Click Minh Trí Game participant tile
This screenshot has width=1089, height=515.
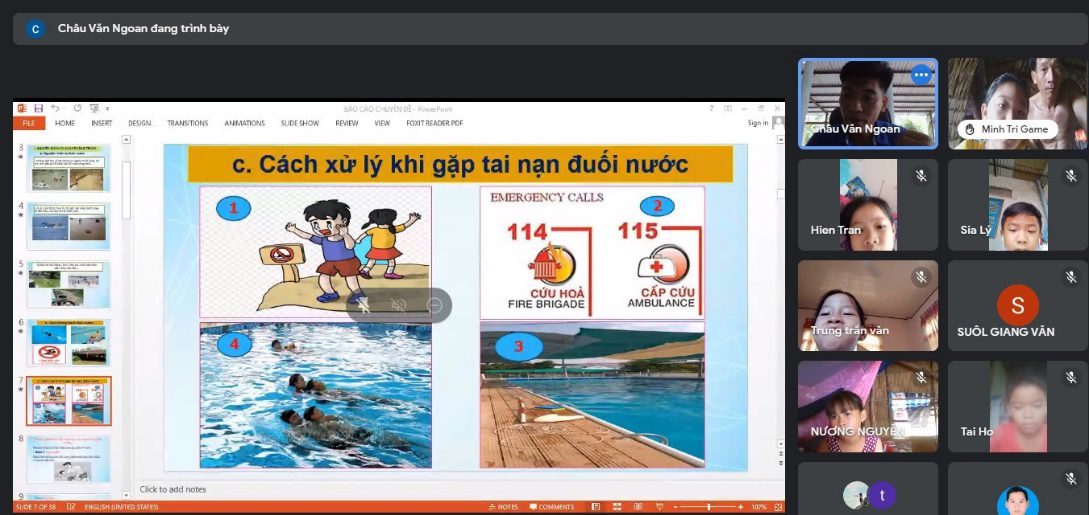click(1017, 103)
